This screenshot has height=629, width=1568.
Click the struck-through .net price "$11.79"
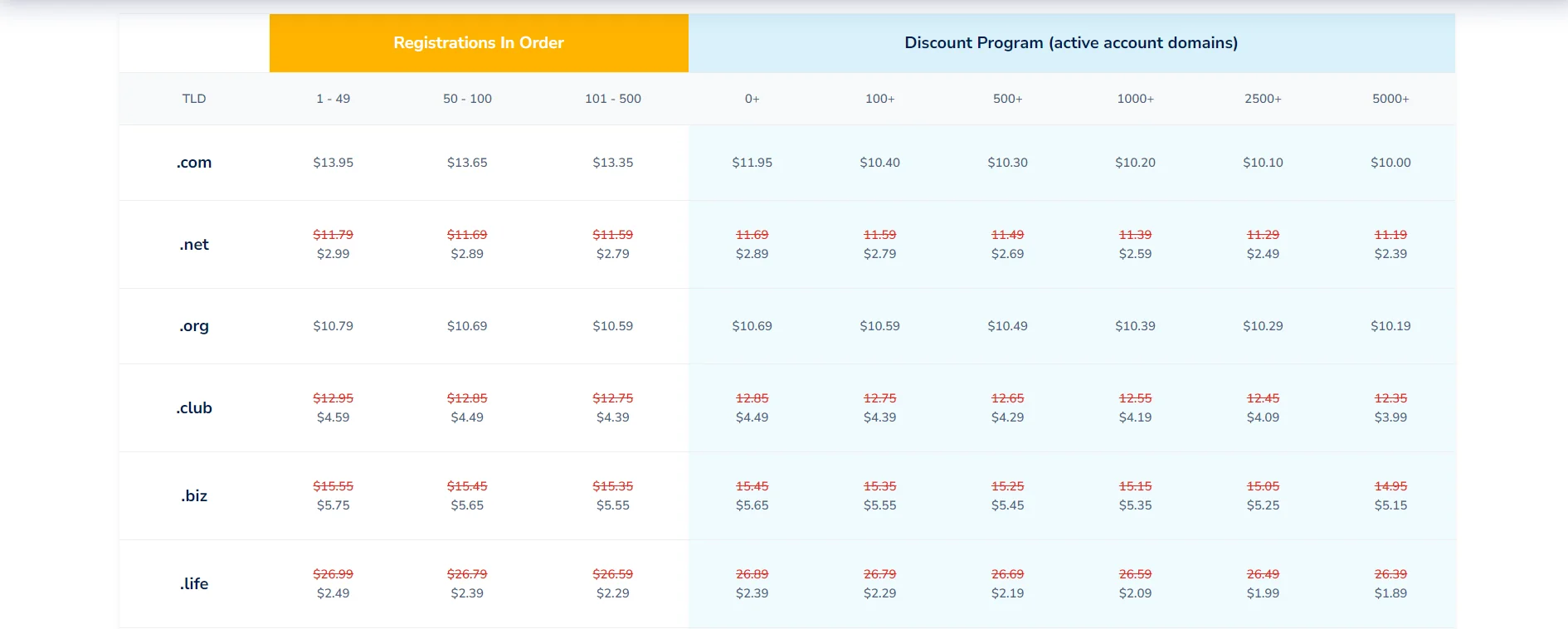point(334,235)
